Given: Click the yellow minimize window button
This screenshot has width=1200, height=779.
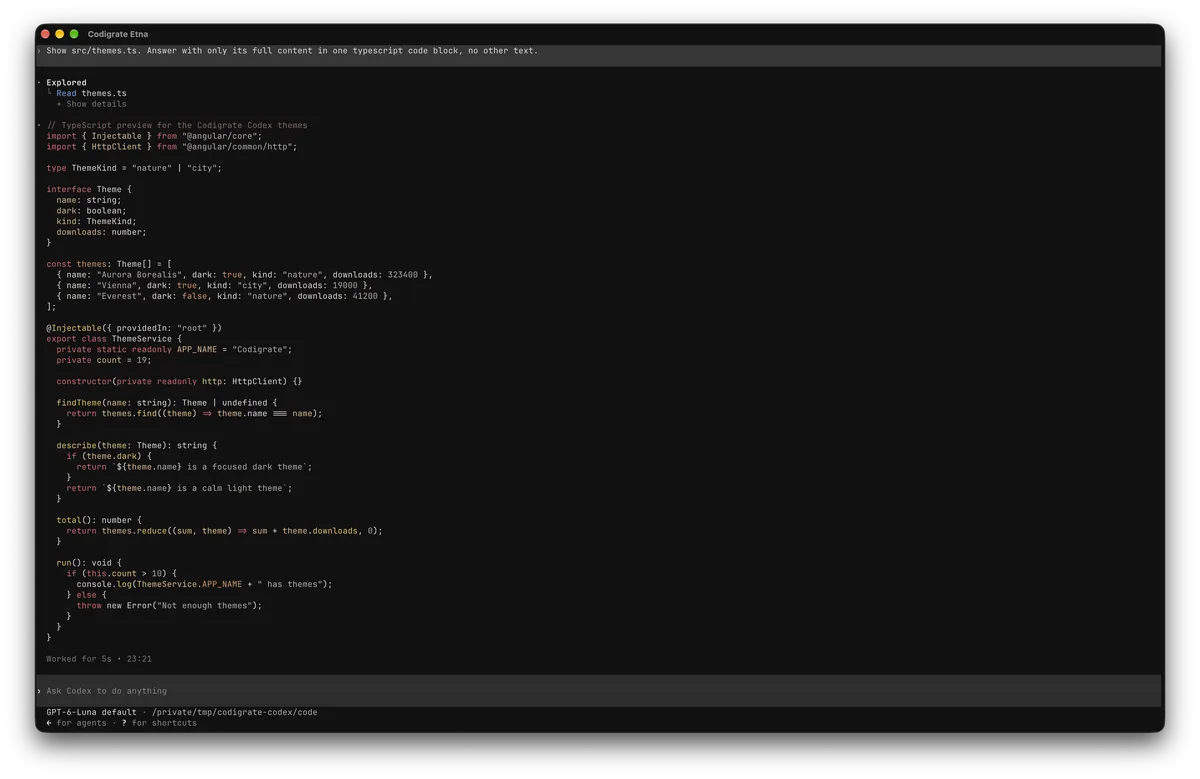Looking at the screenshot, I should coord(59,34).
